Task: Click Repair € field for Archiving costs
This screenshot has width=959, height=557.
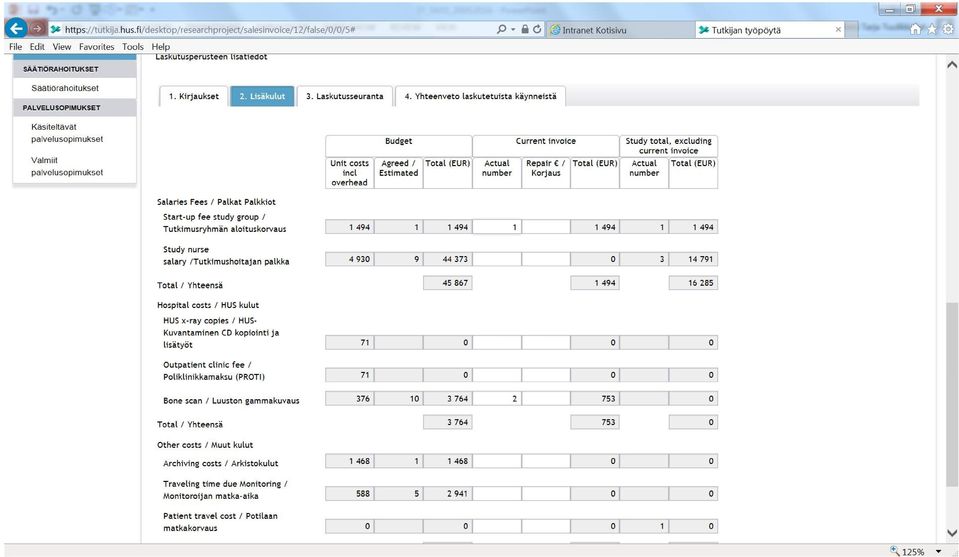Action: click(x=546, y=461)
